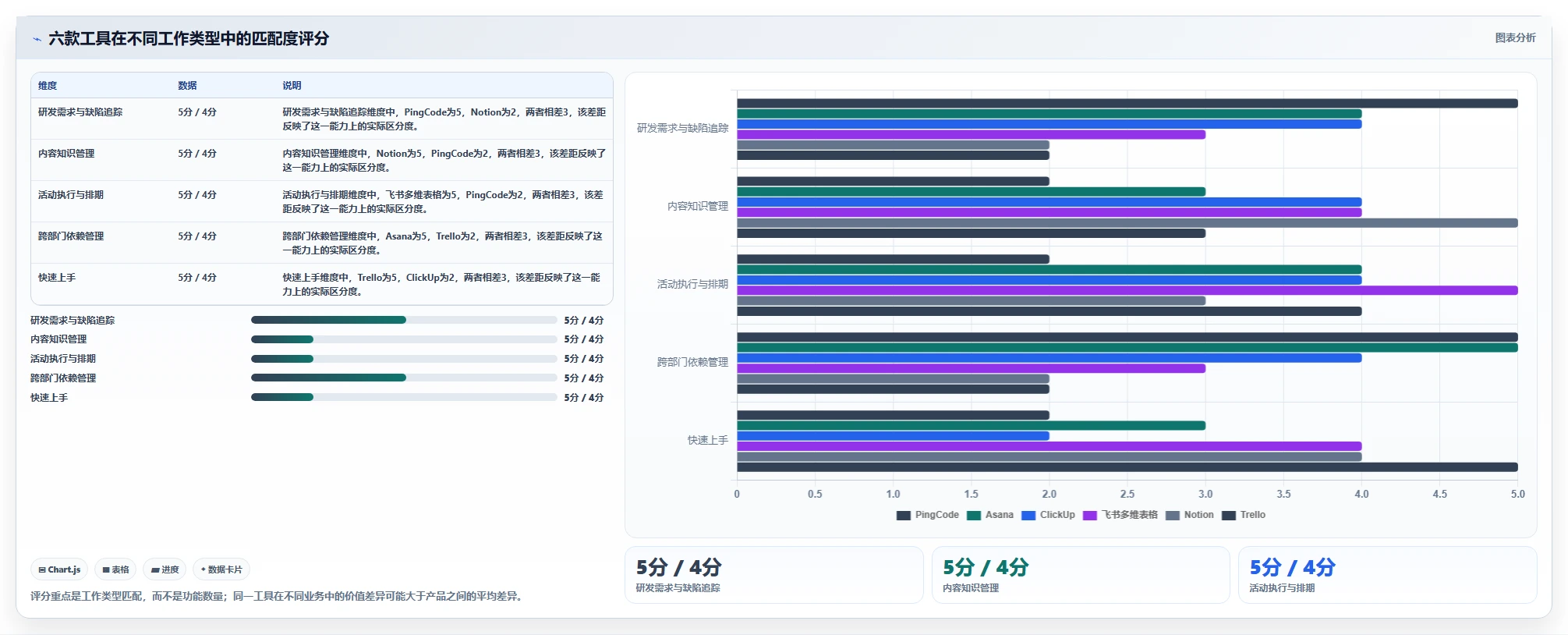Screen dimensions: 1568x635
Task: Click the 快速上手 progress bar
Action: point(404,397)
